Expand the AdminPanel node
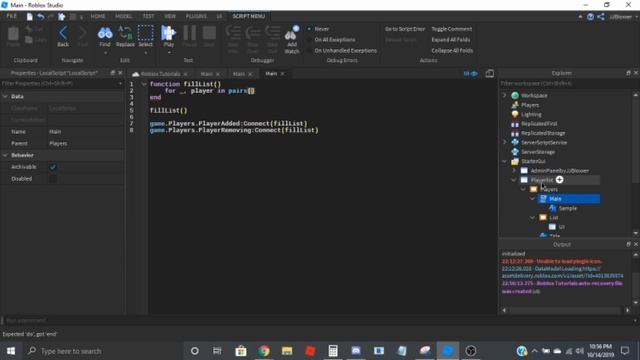This screenshot has width=640, height=360. [514, 171]
